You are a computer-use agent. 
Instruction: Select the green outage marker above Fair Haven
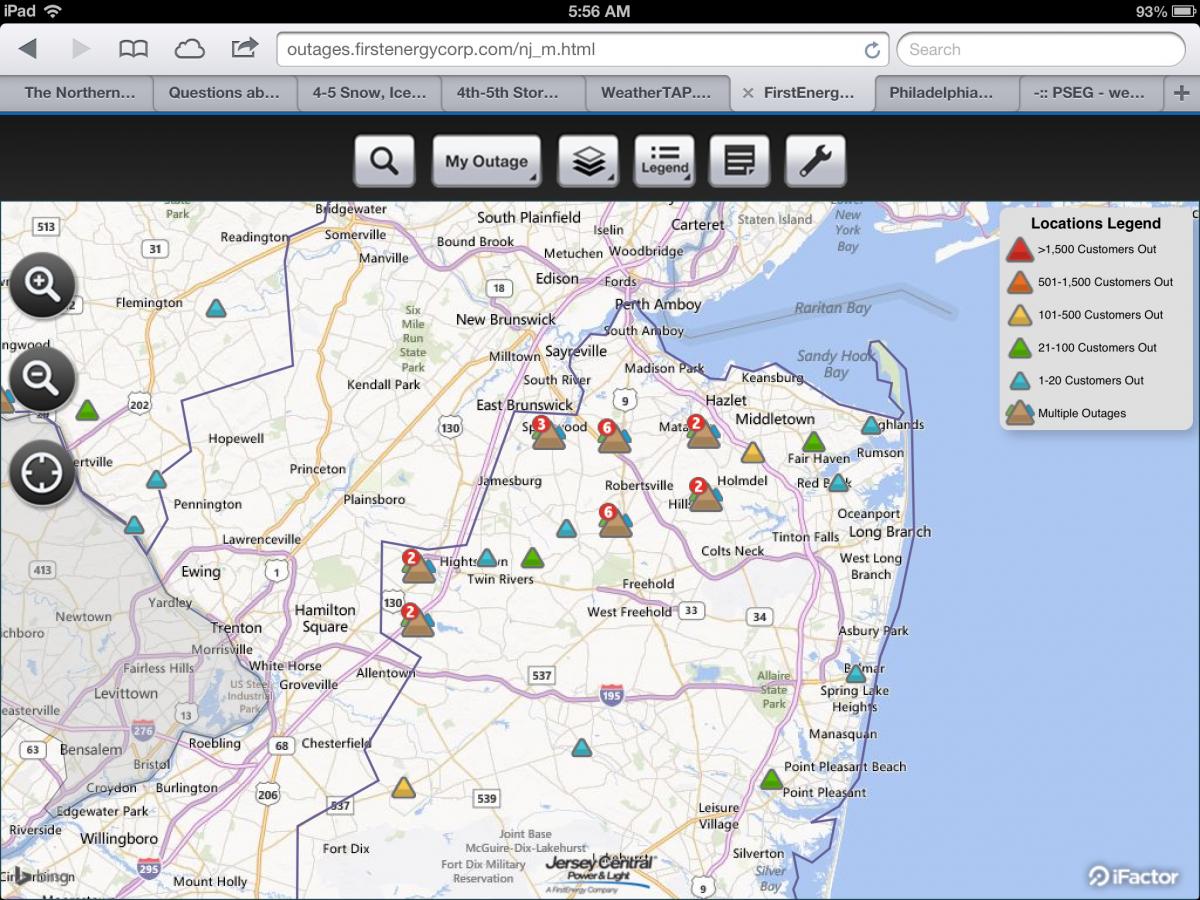pos(814,441)
